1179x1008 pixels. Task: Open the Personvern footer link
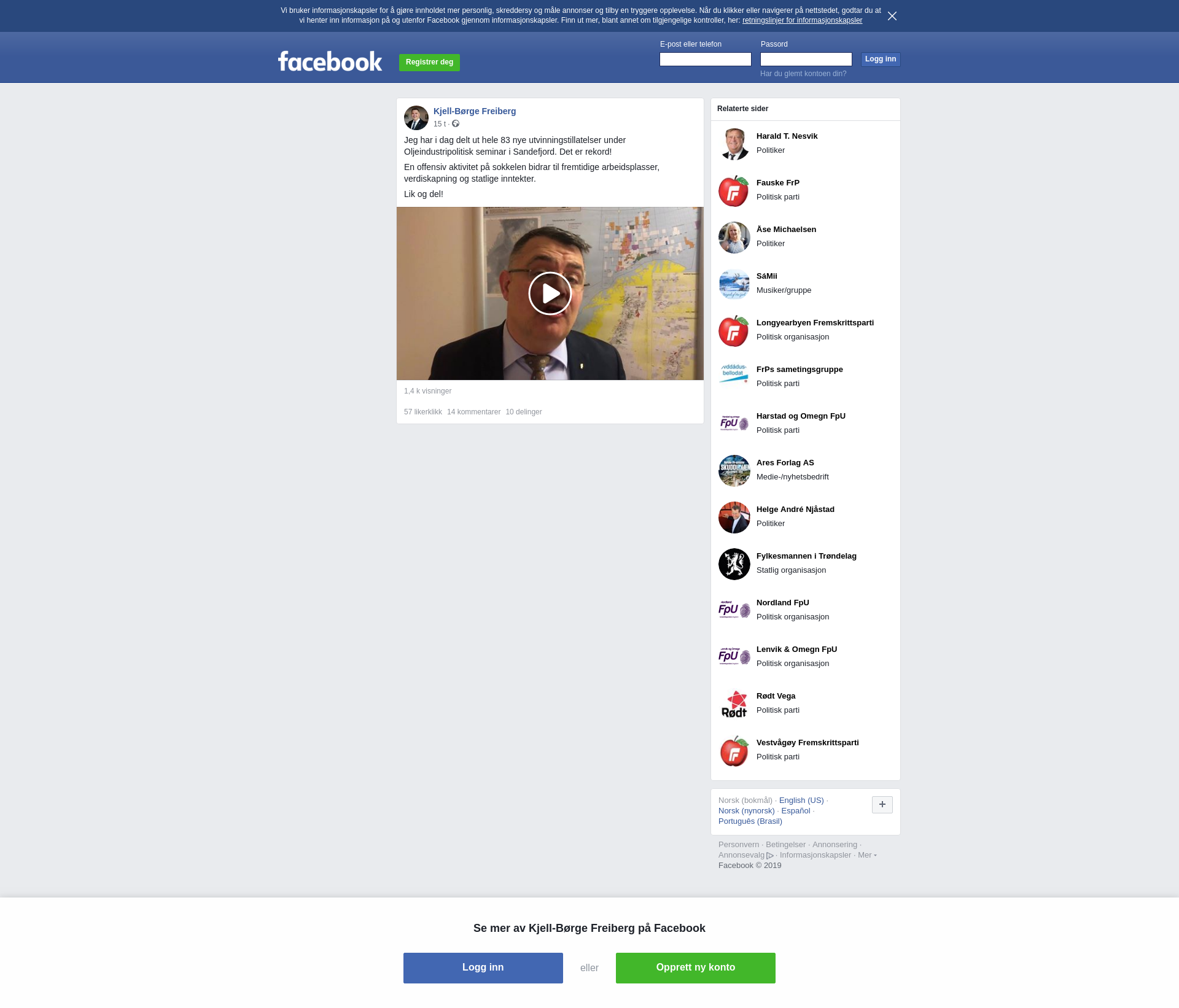[739, 845]
